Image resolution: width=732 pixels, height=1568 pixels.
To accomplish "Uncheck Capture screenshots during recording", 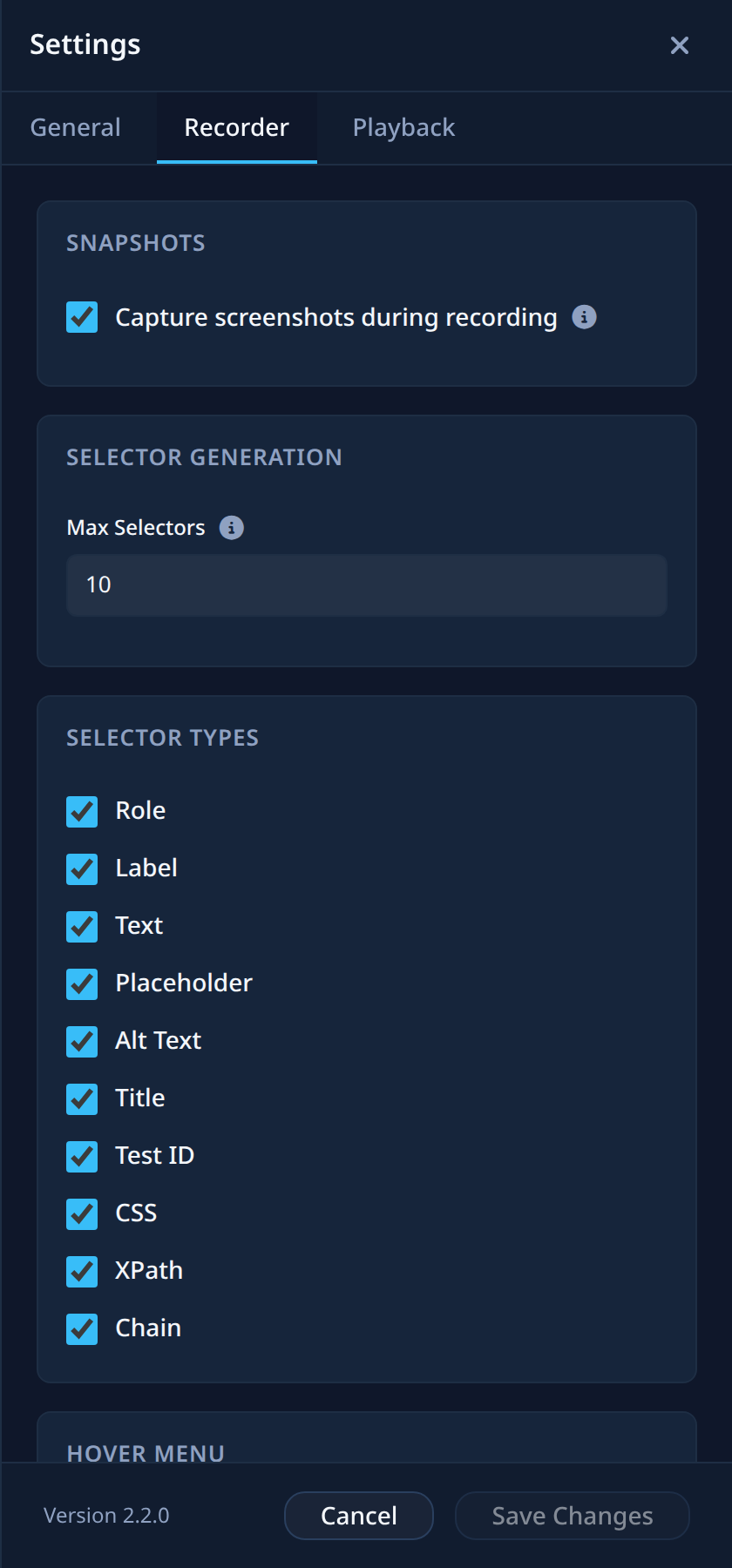I will coord(82,317).
